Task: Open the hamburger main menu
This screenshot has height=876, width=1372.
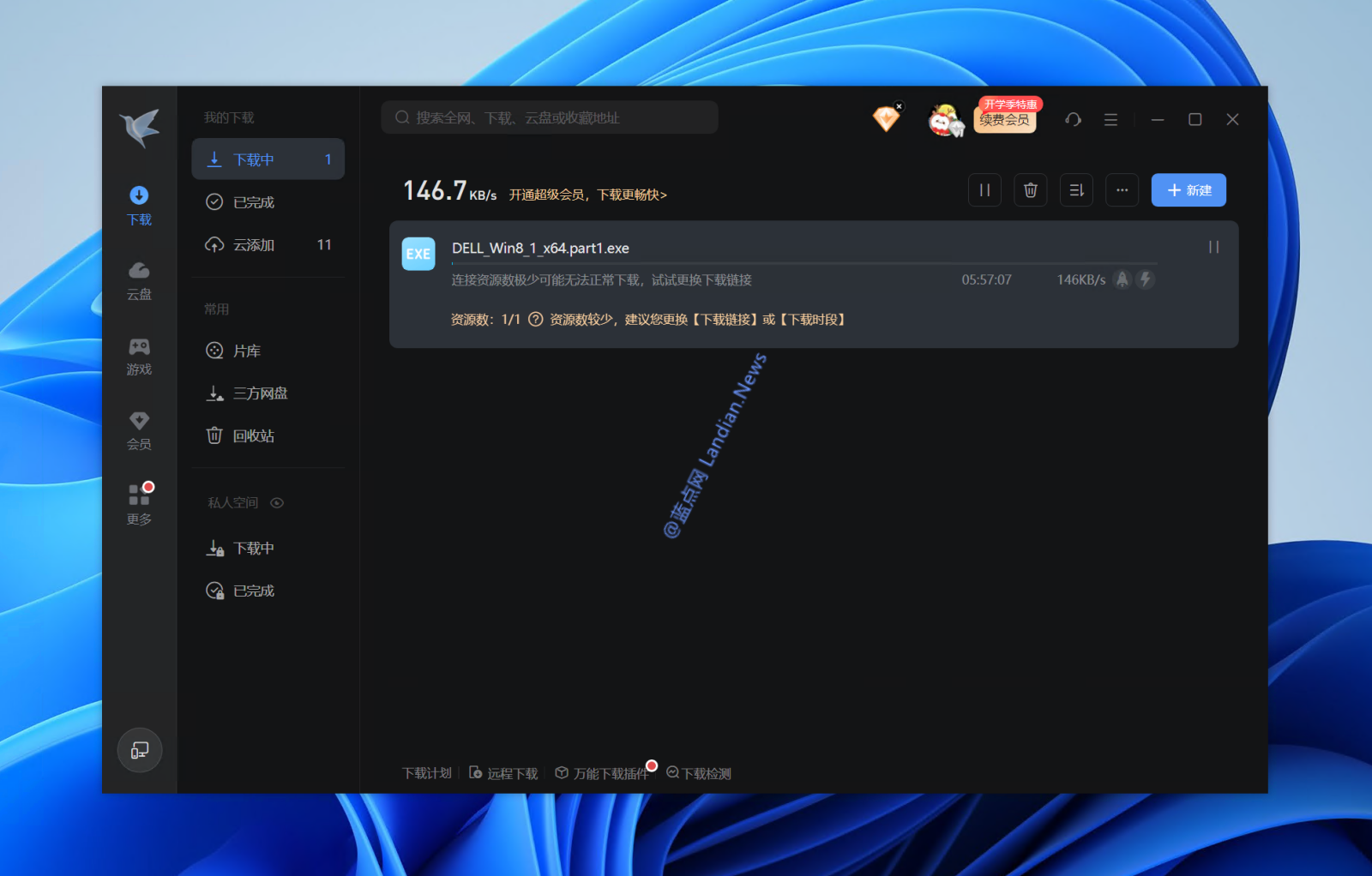Action: pos(1110,120)
